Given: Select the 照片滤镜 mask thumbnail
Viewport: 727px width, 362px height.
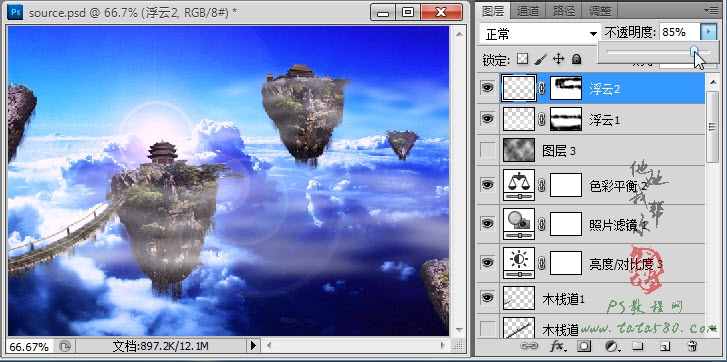Looking at the screenshot, I should [x=566, y=224].
